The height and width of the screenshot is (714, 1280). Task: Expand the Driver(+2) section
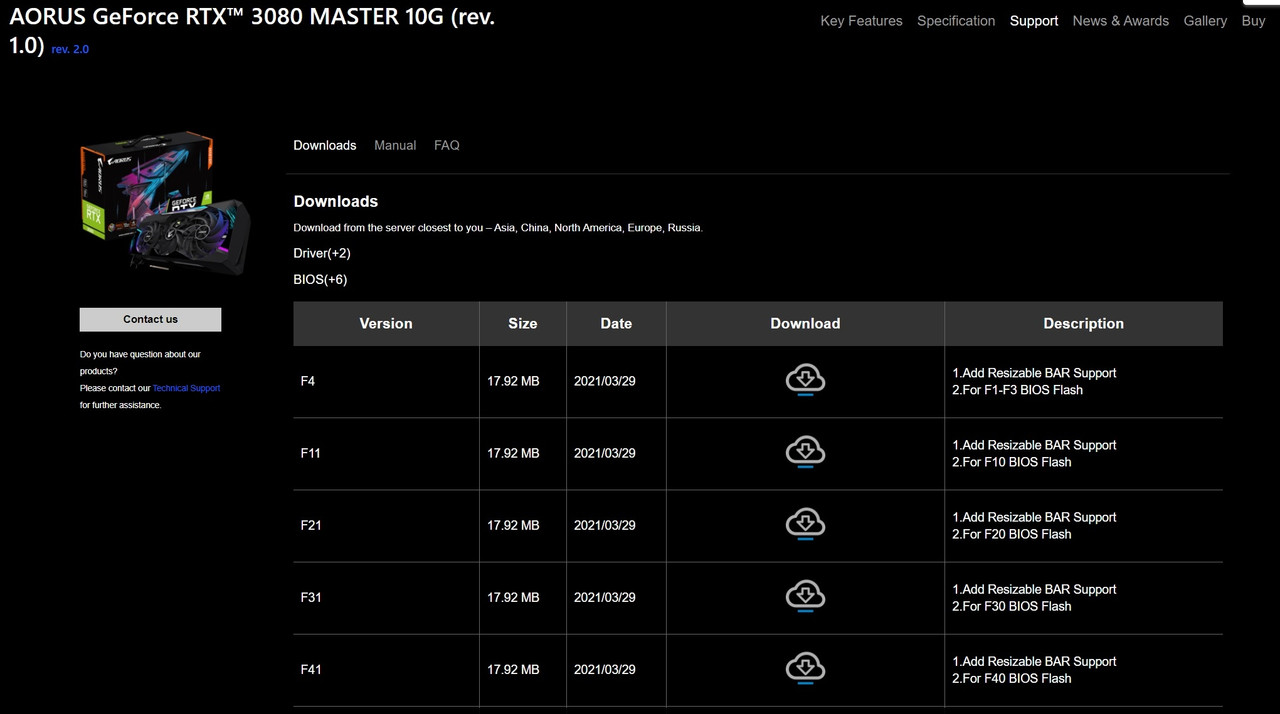click(x=322, y=253)
